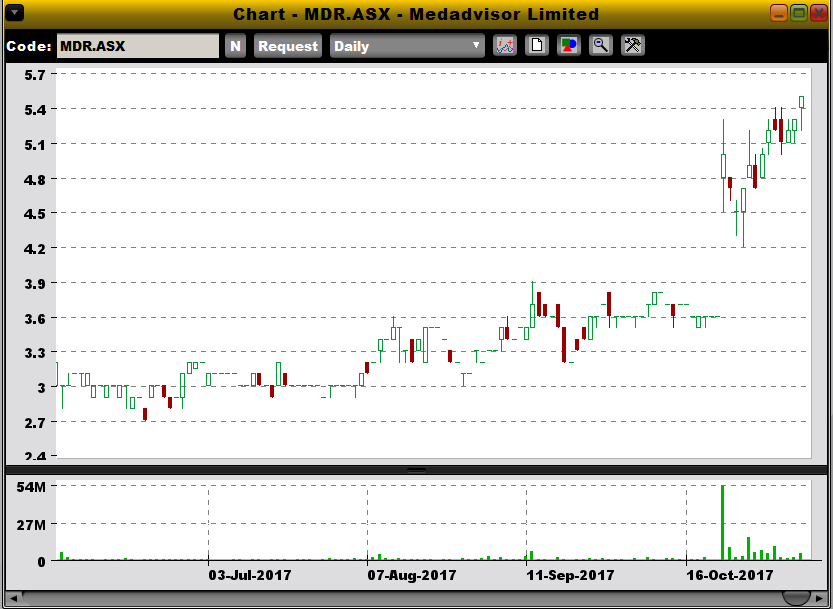Click the 54M volume axis label
Viewport: 833px width, 609px height.
pos(32,487)
